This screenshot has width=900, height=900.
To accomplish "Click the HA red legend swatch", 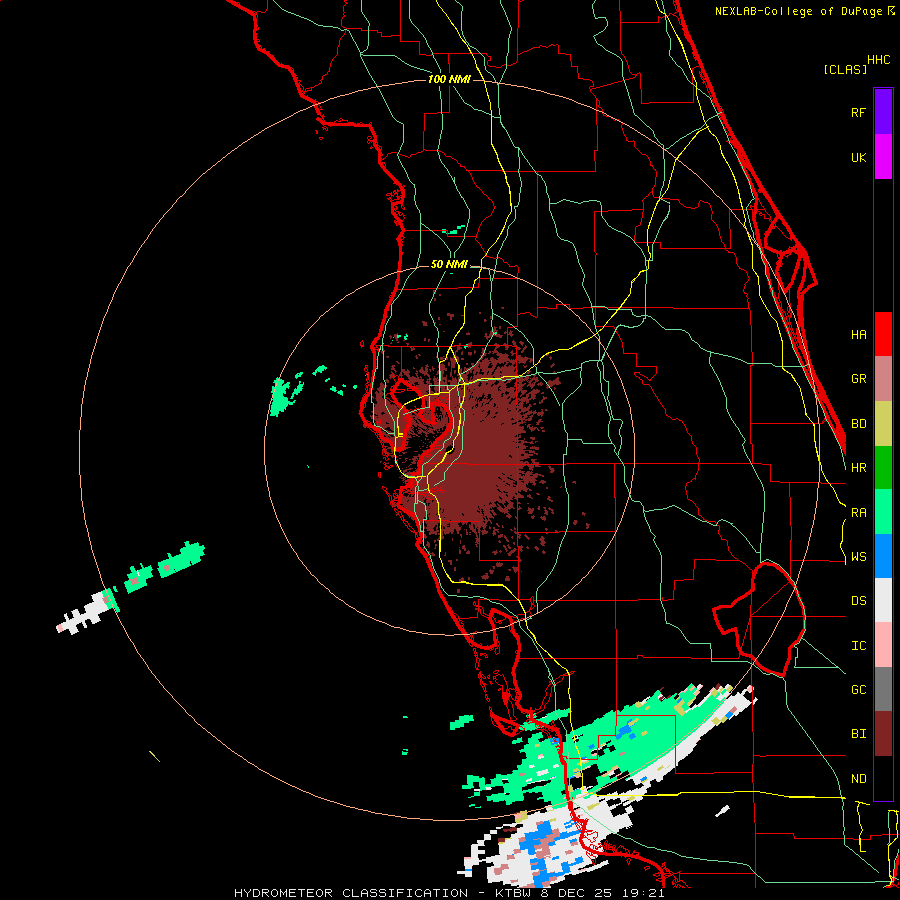I will (883, 334).
